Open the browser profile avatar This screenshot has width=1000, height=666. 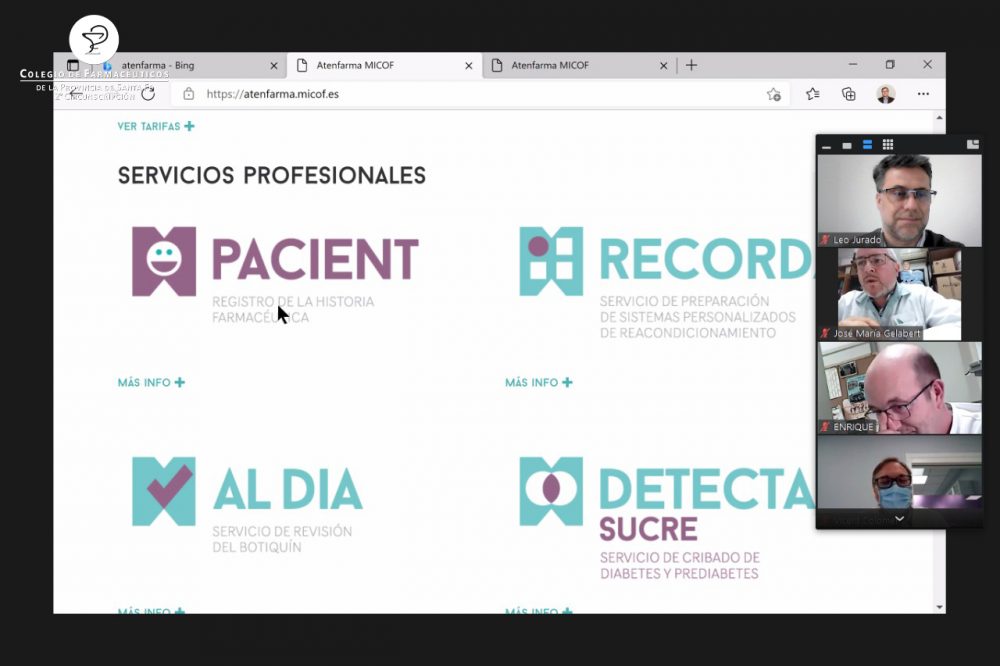click(886, 94)
